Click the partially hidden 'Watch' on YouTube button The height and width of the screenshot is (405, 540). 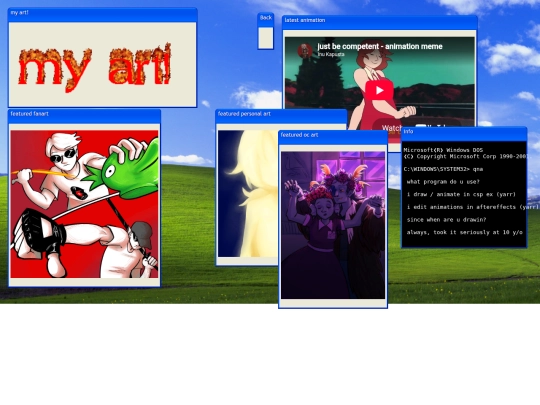point(391,127)
